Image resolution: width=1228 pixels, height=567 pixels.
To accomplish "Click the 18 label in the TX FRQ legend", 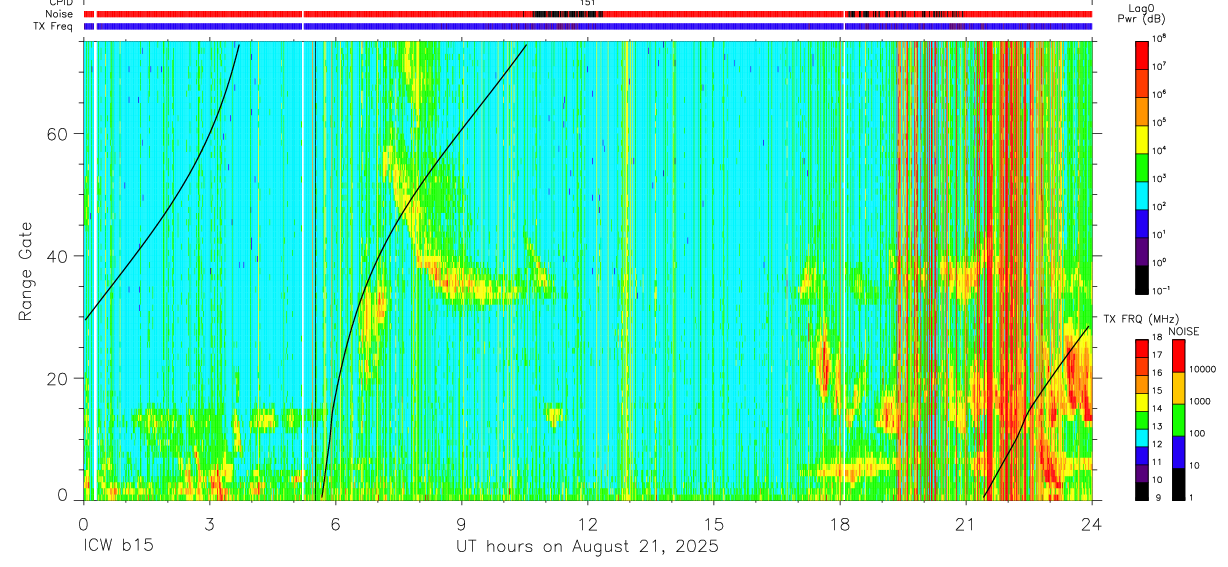I will [1158, 338].
